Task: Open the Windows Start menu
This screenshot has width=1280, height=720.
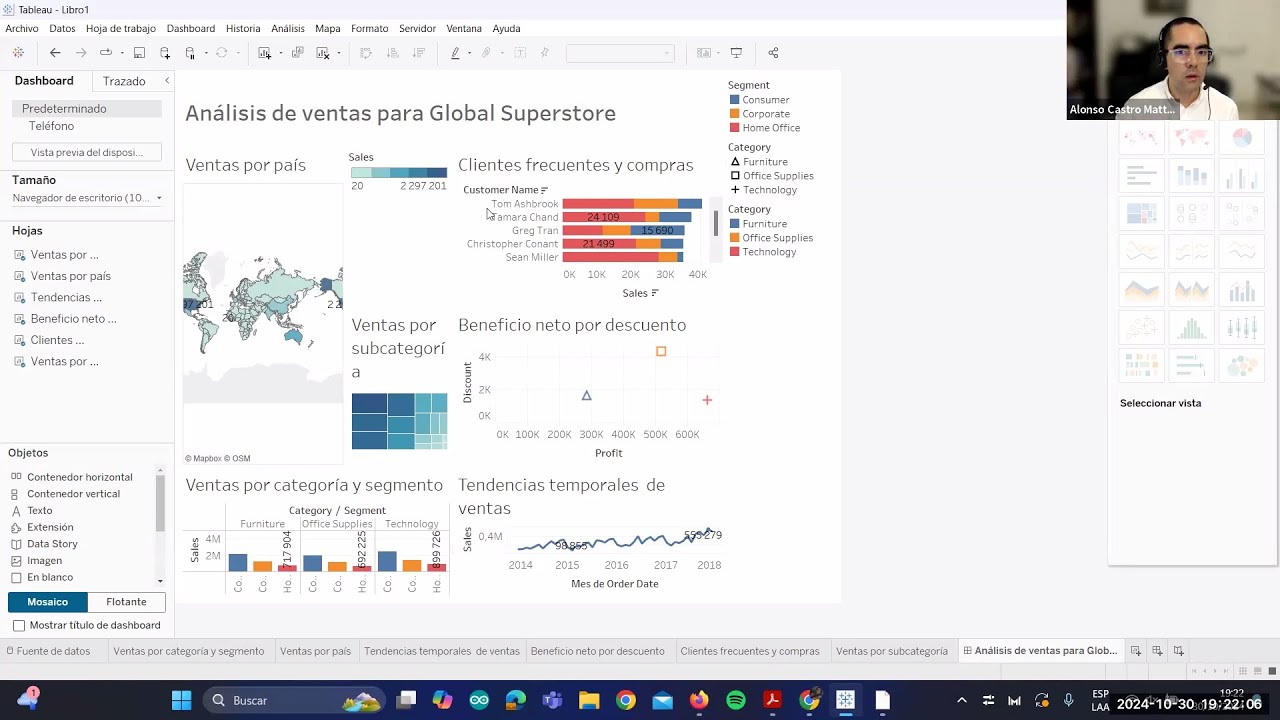Action: [181, 700]
